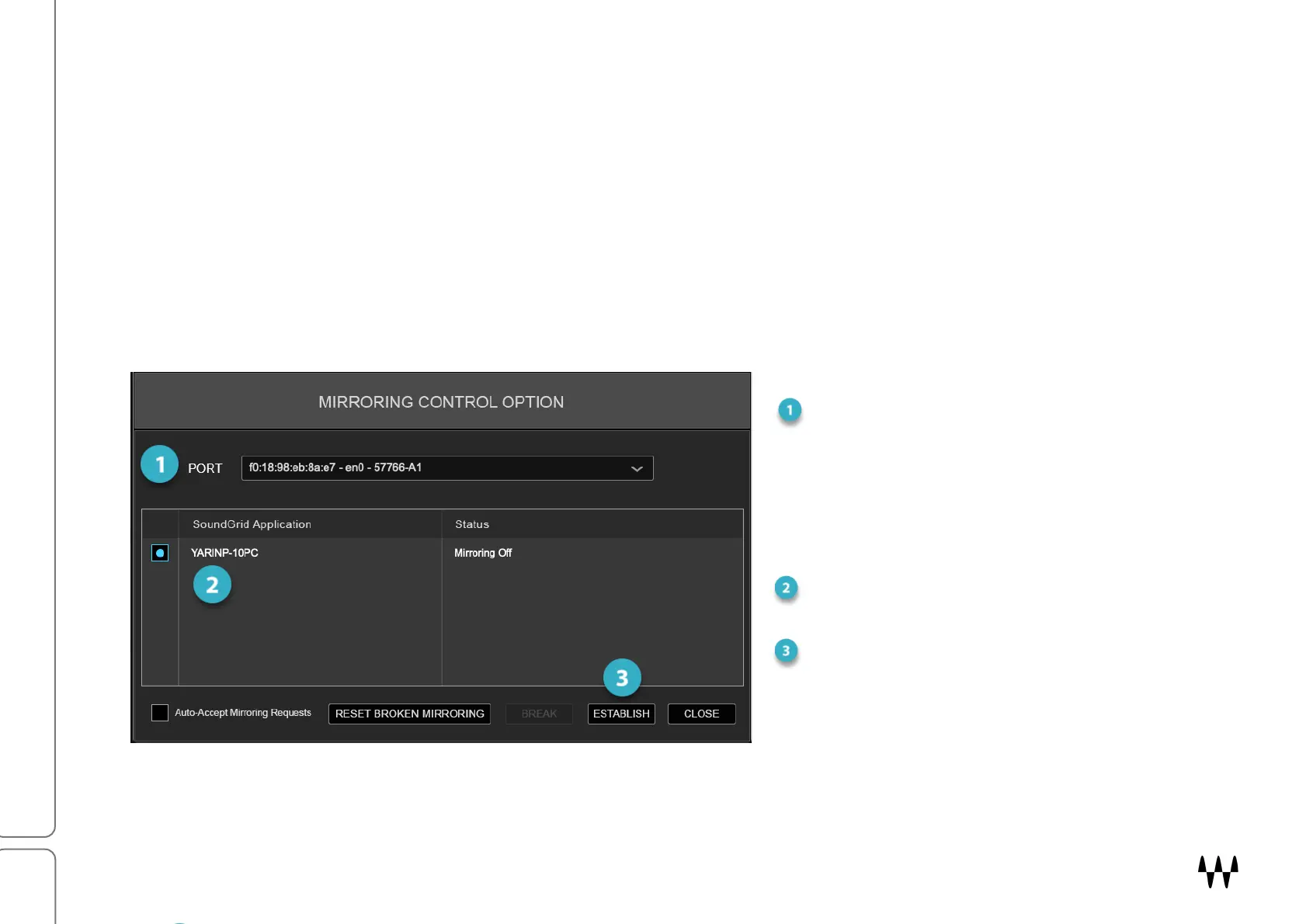Click the PORT label
This screenshot has height=924, width=1306.
tap(205, 468)
